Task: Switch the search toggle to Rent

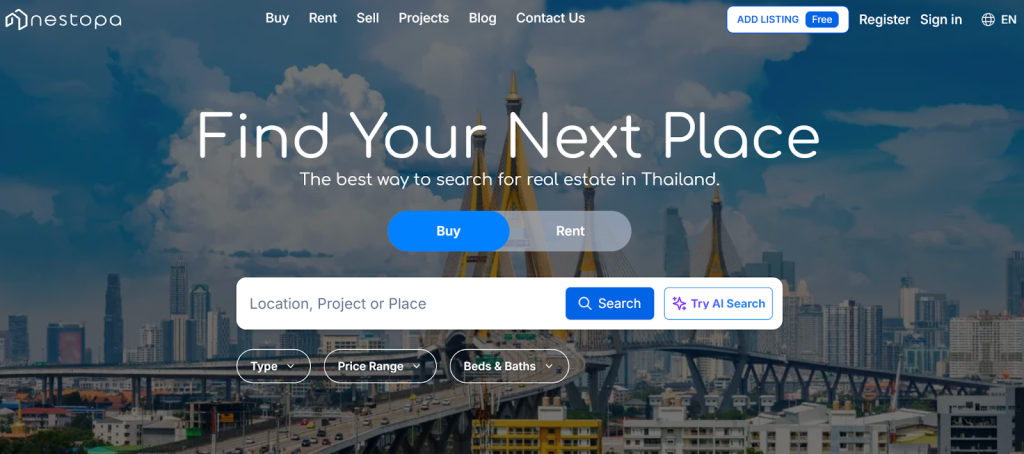Action: pos(570,231)
